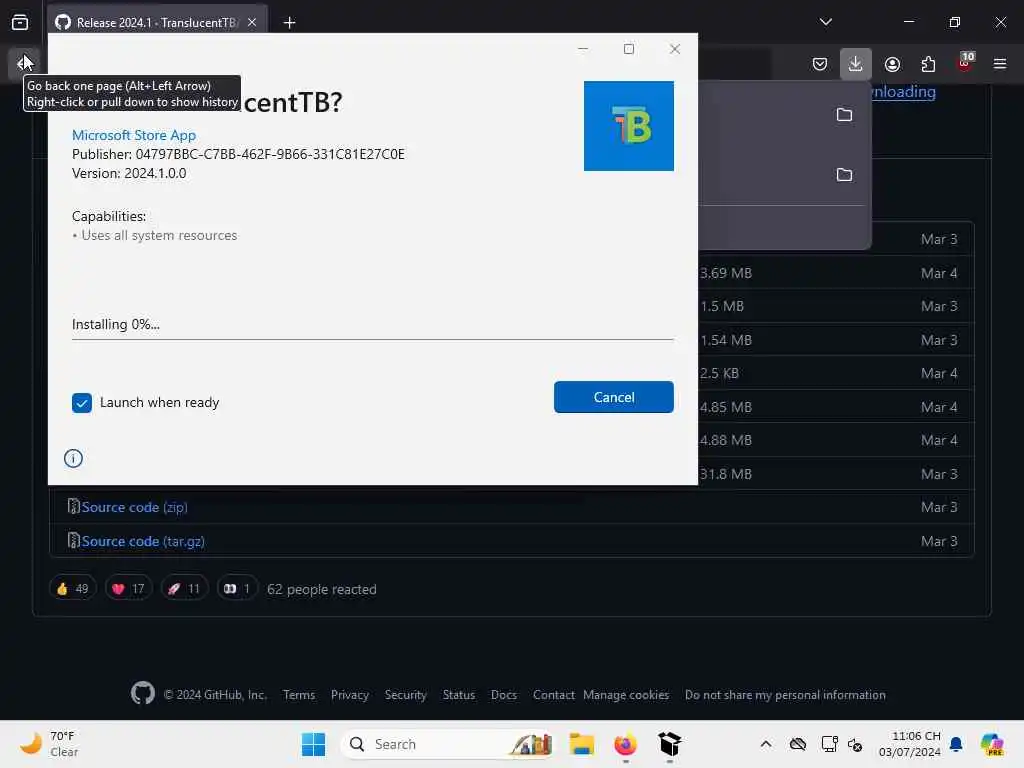Cancel the TranslucentTB installation

tap(613, 397)
